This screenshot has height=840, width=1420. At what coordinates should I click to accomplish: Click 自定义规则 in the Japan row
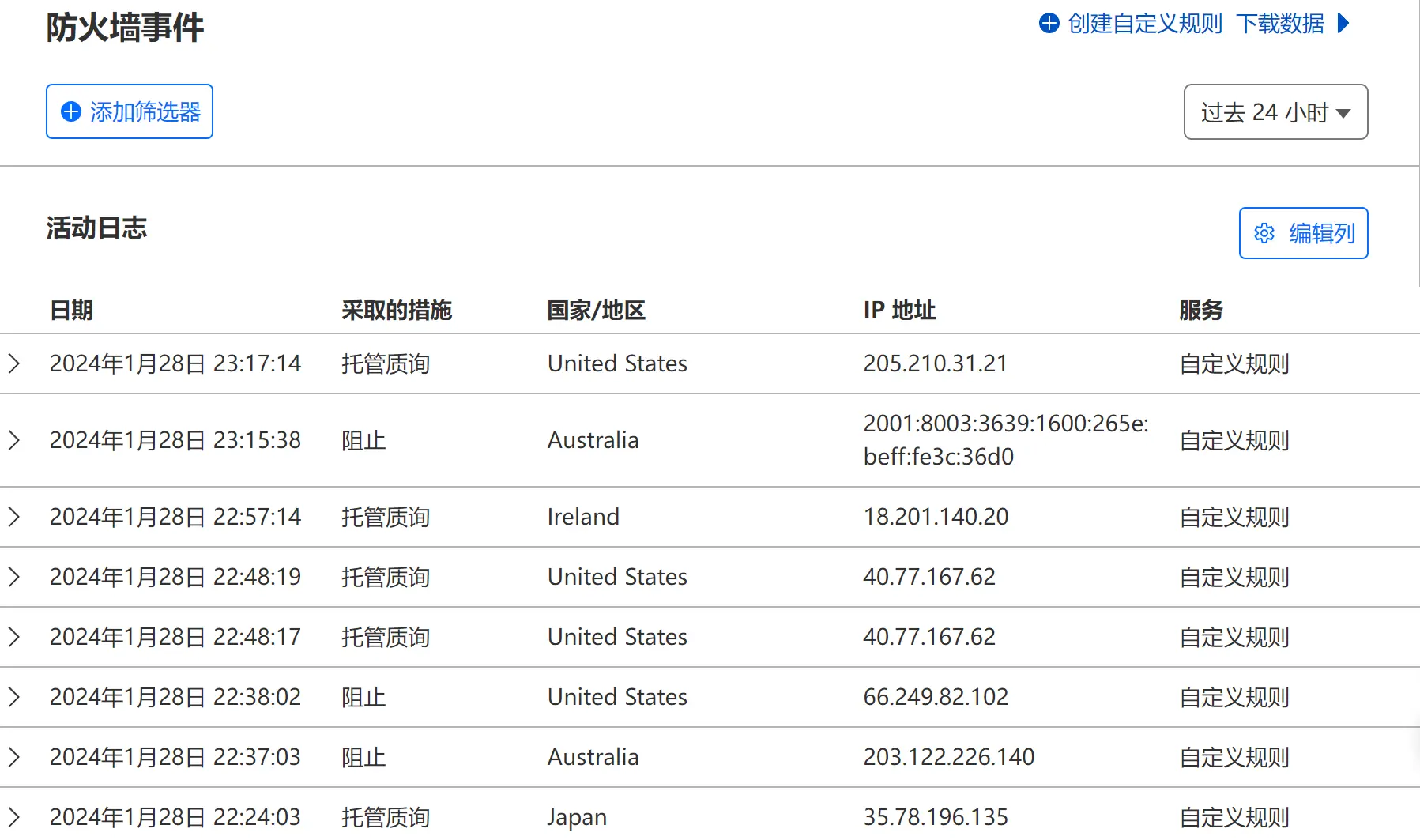click(x=1234, y=817)
